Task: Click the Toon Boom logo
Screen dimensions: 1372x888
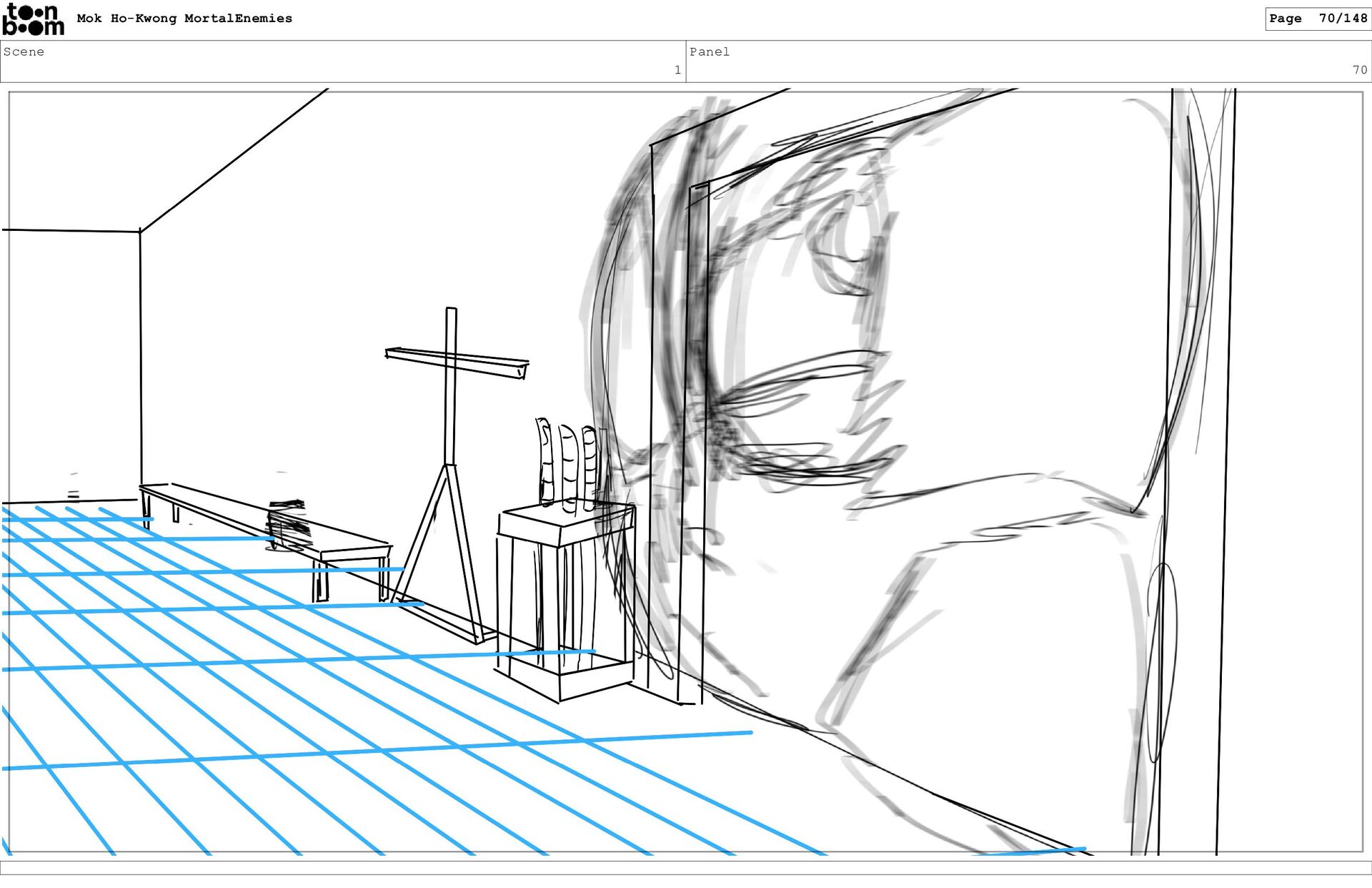Action: (x=33, y=19)
